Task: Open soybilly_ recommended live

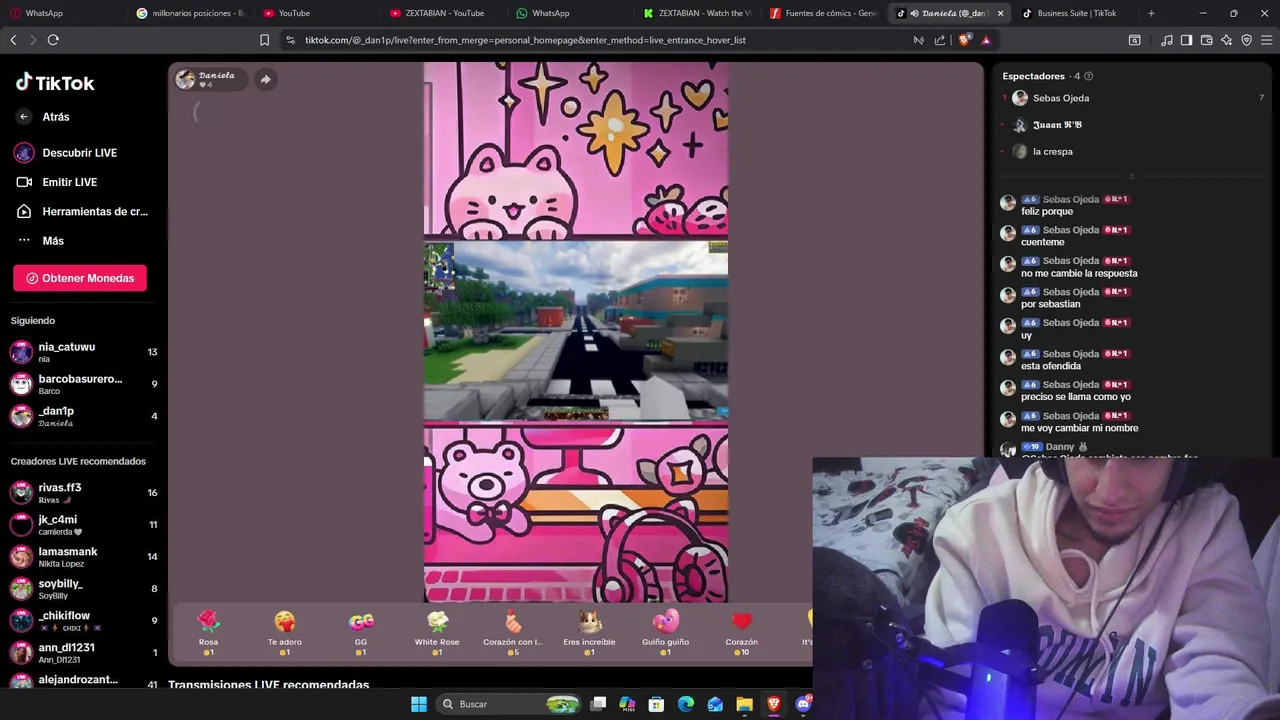Action: [82, 589]
